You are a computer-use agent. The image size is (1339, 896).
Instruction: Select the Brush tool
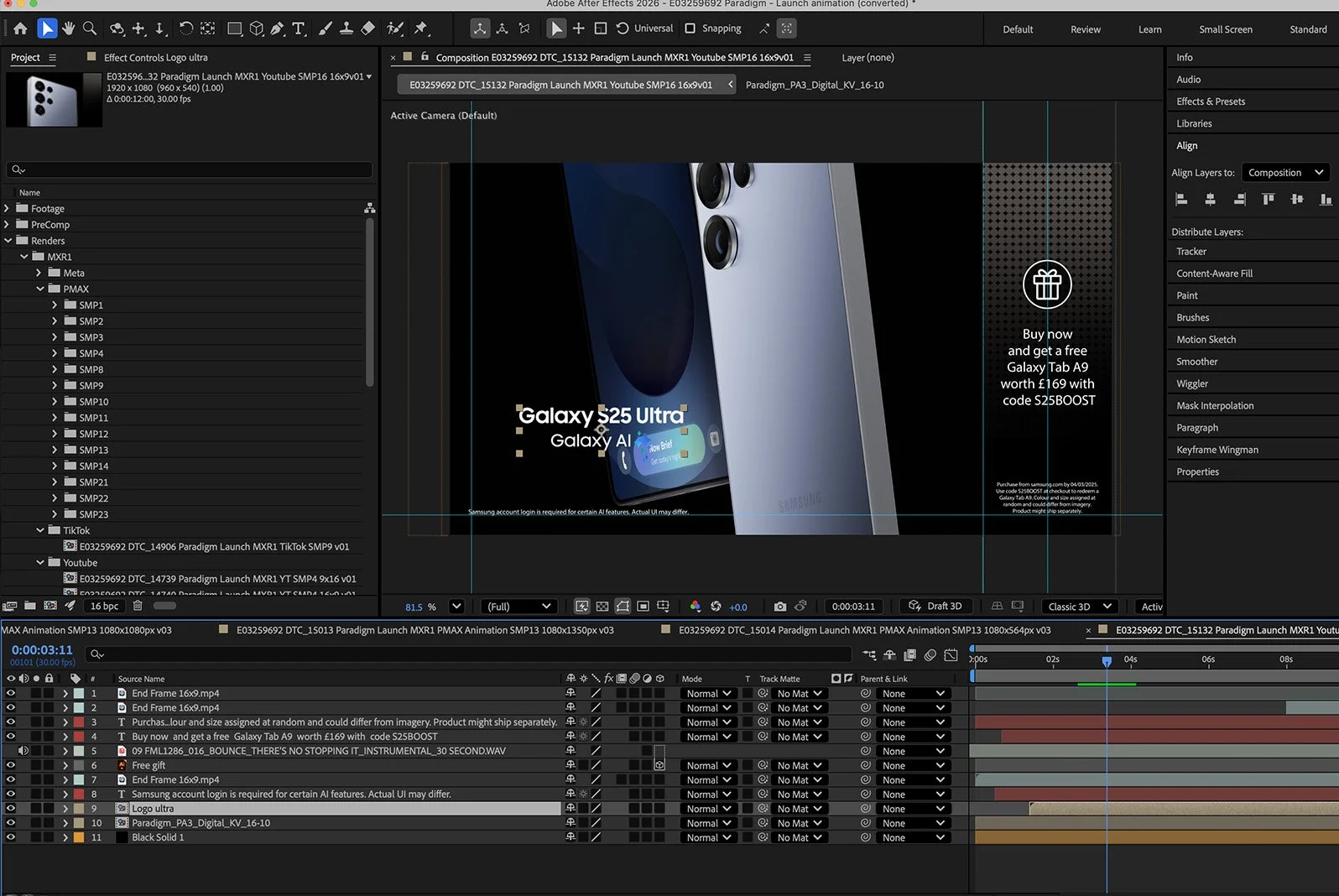[325, 29]
